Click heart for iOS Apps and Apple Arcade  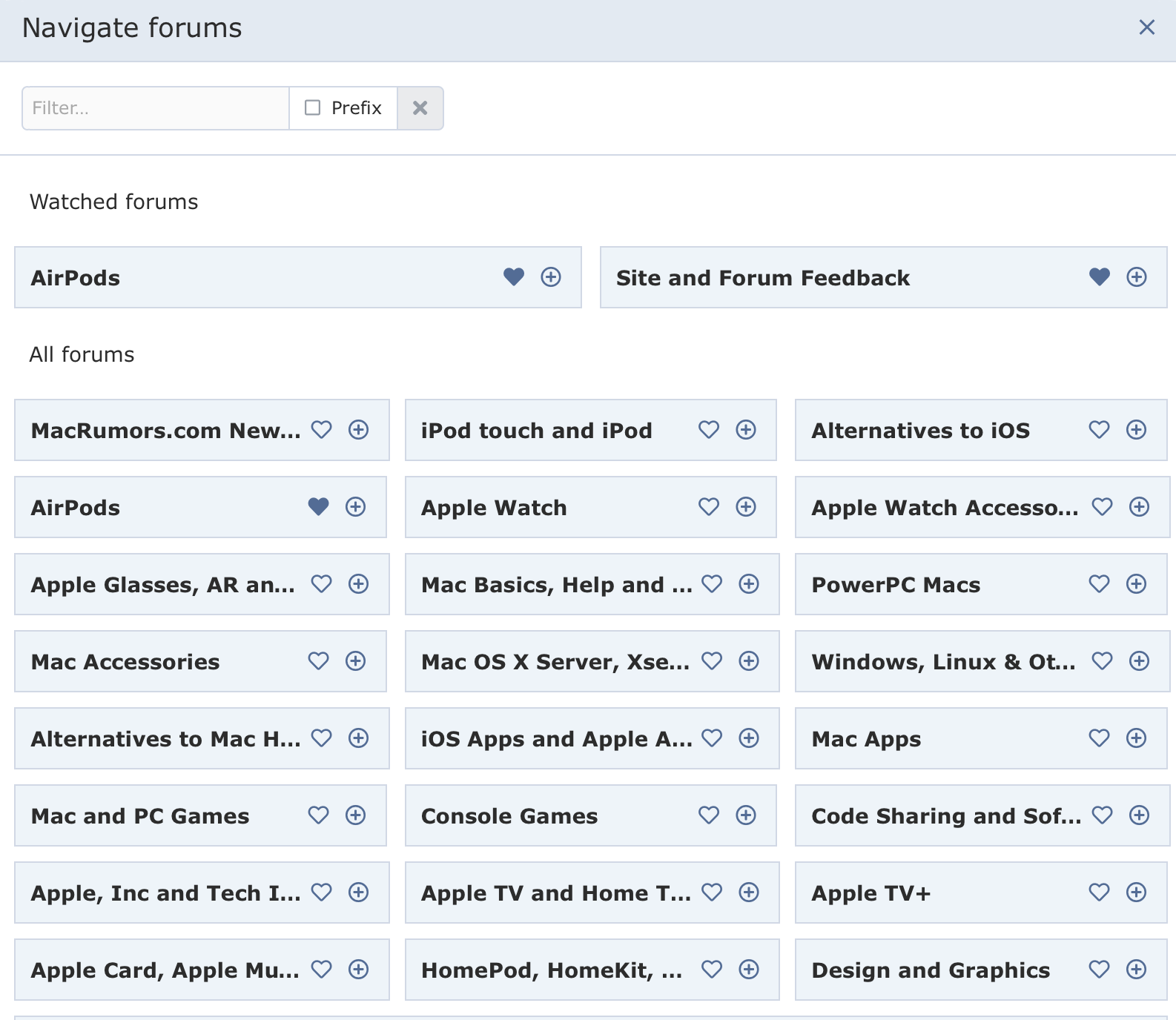click(712, 738)
